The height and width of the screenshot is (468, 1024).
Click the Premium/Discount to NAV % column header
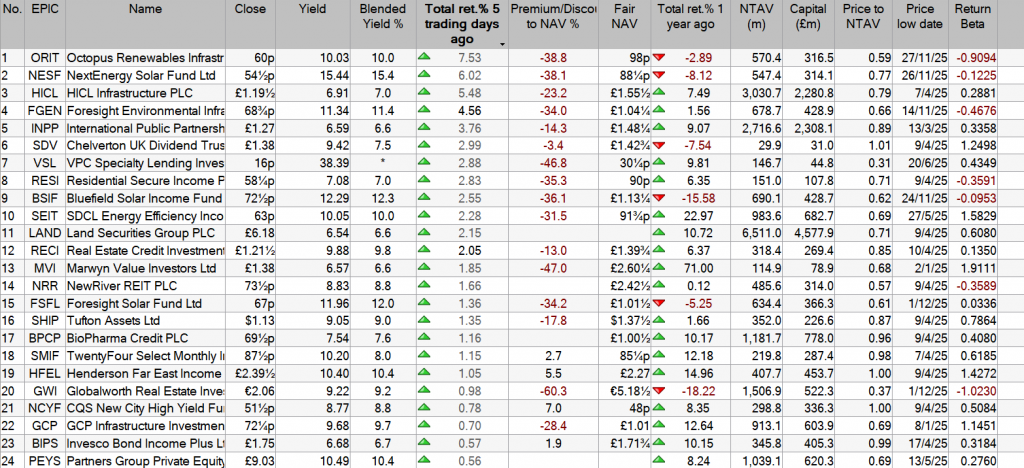(545, 16)
